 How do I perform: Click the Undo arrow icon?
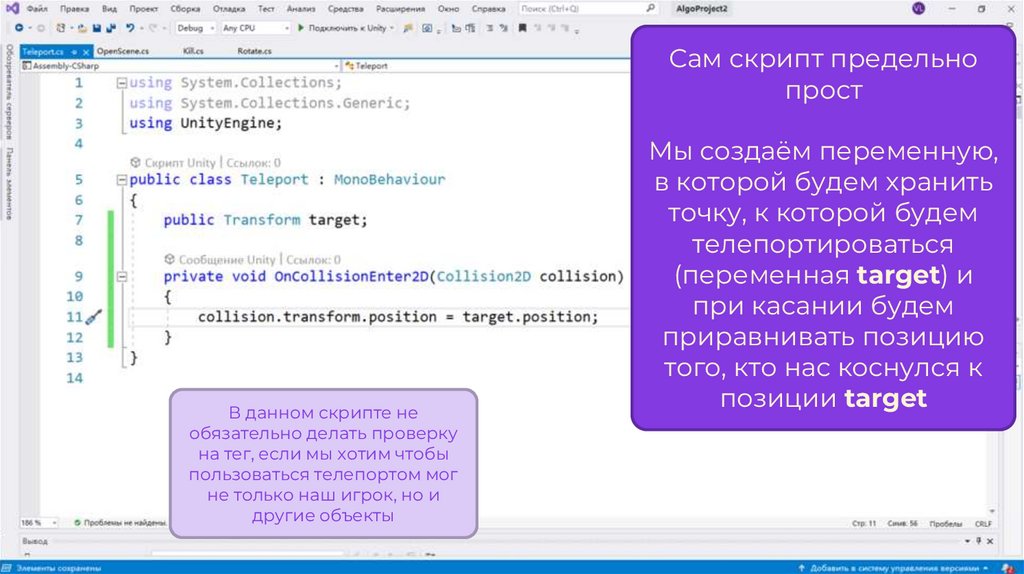tap(130, 28)
